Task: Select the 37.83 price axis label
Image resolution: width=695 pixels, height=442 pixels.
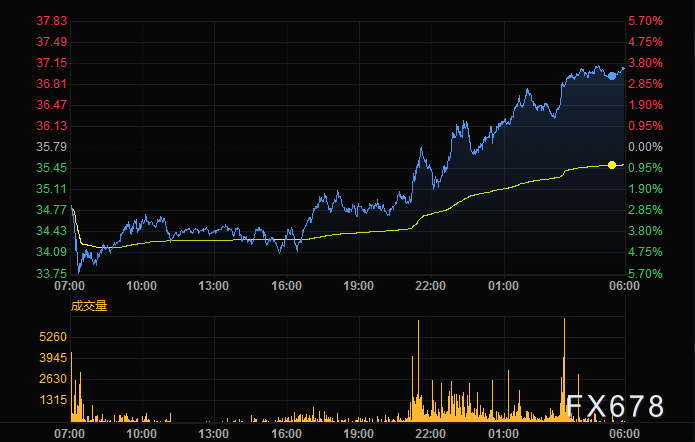Action: pos(51,21)
